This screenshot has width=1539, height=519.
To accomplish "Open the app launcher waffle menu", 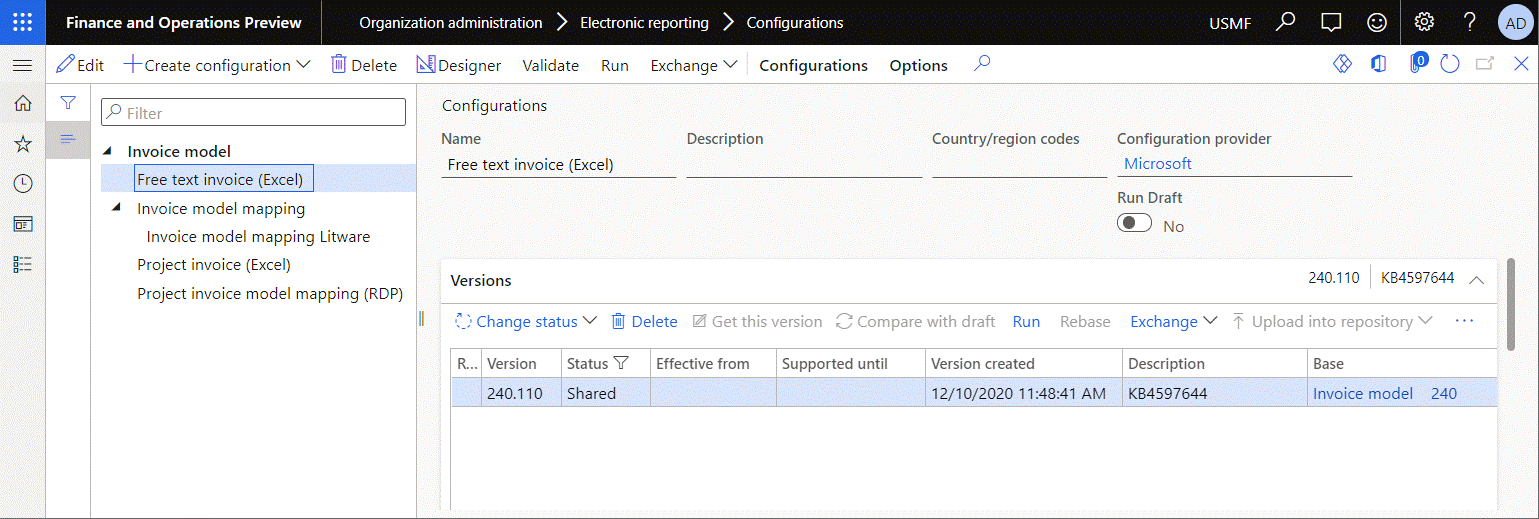I will [x=22, y=22].
